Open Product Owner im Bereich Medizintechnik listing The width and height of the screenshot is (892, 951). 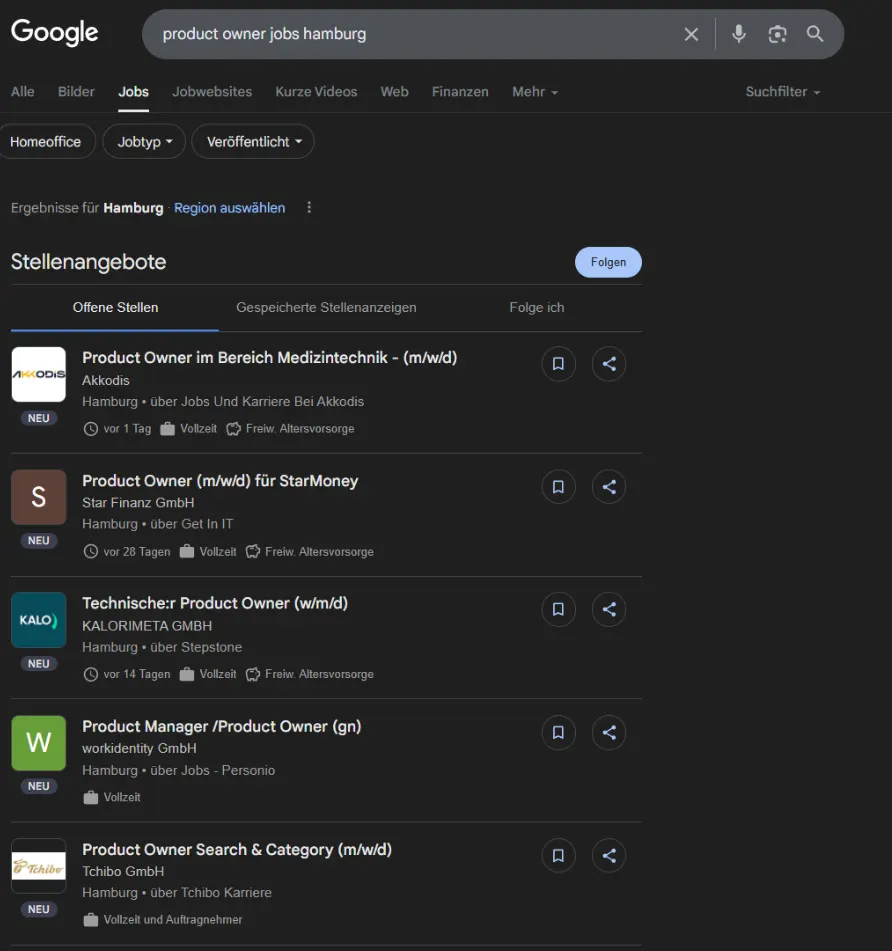click(x=270, y=358)
